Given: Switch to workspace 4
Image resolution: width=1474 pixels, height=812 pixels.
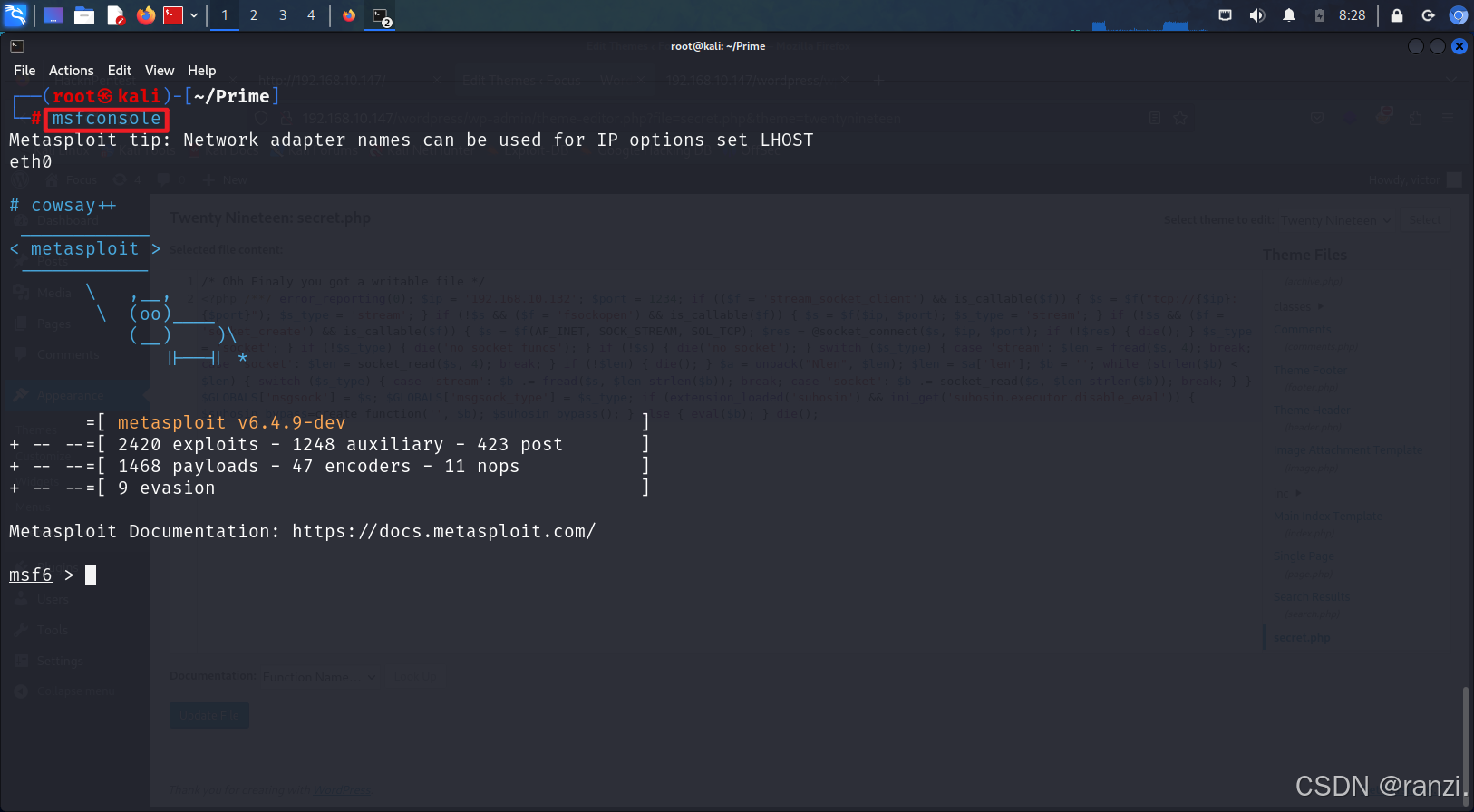Looking at the screenshot, I should [311, 15].
